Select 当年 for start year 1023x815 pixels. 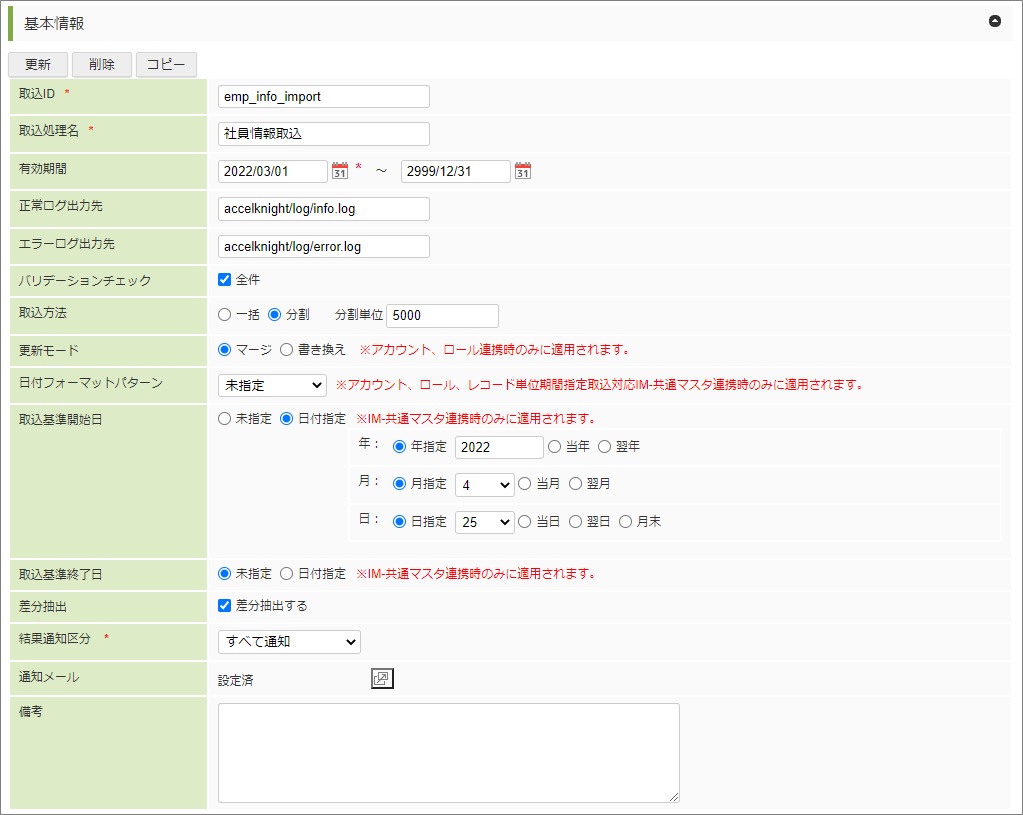(555, 447)
